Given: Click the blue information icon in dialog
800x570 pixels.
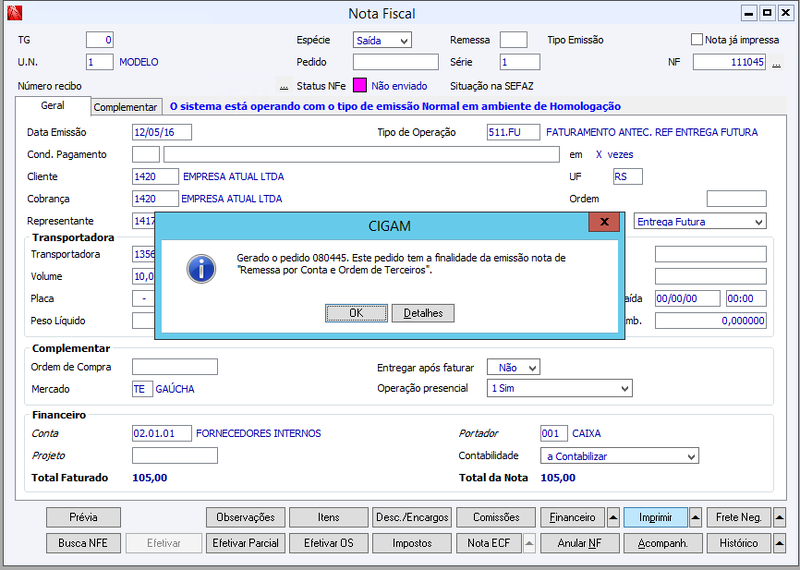Looking at the screenshot, I should 201,269.
